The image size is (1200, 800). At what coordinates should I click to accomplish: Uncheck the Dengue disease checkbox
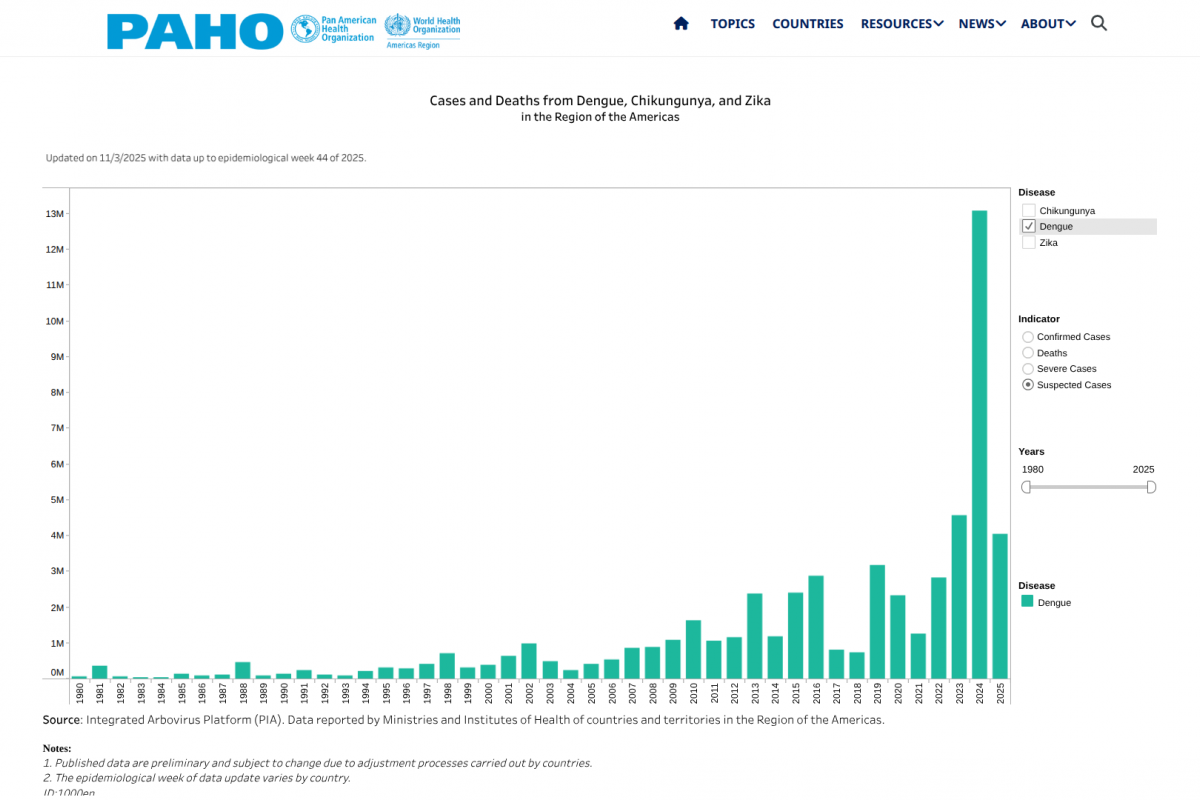pyautogui.click(x=1028, y=227)
